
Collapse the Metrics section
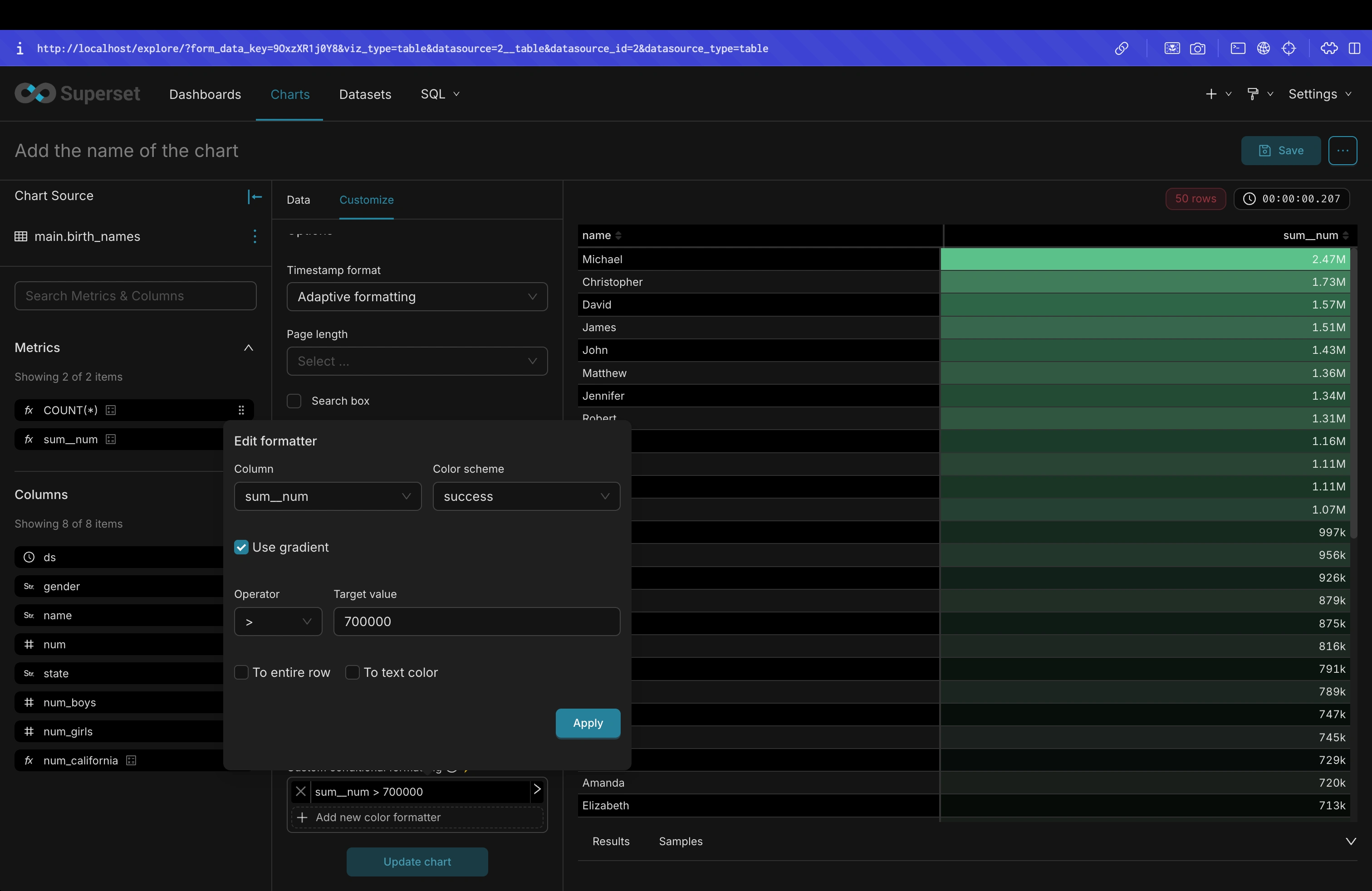tap(249, 348)
